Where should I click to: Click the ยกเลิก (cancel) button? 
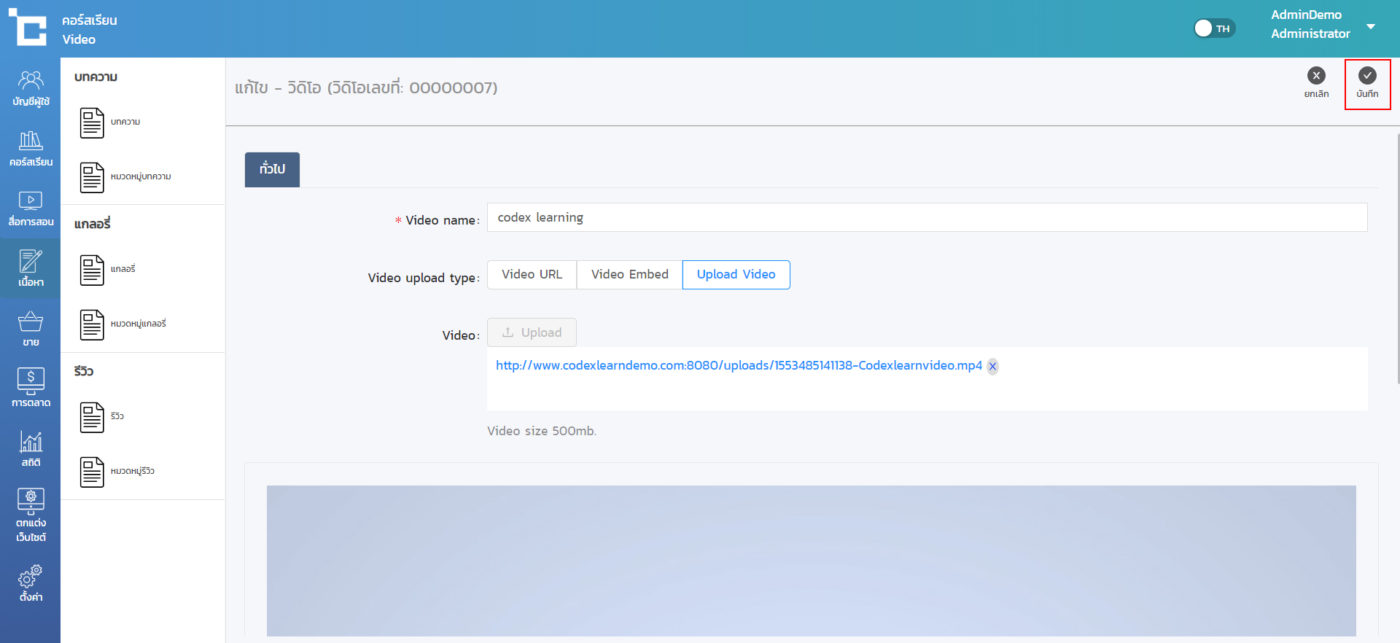[1316, 83]
